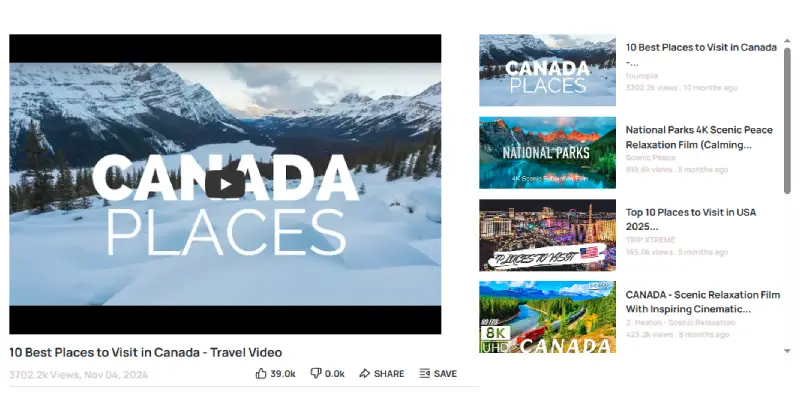Open 'CANADA - Scenic Relaxation Film' title

click(703, 302)
